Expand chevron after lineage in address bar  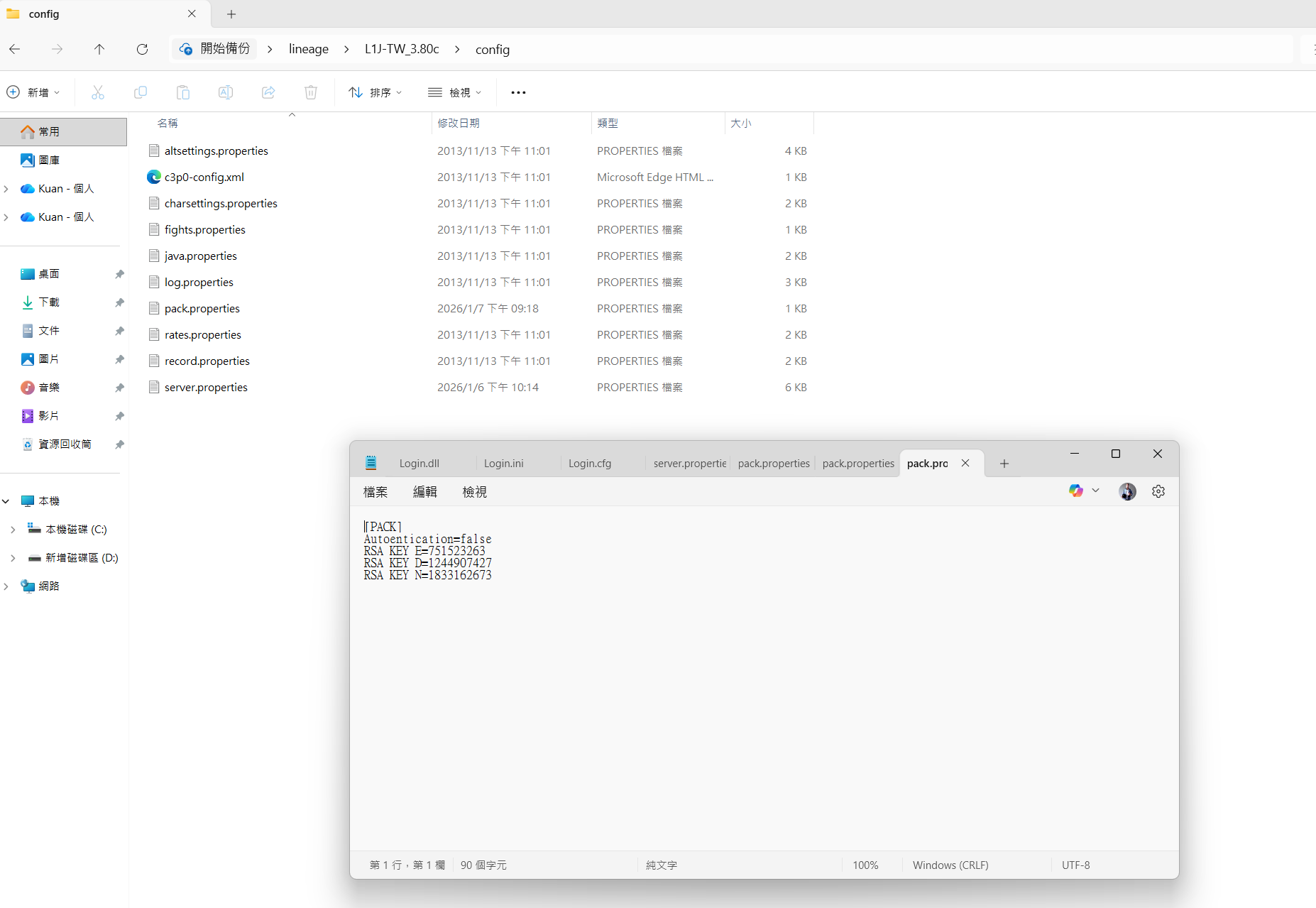pos(346,49)
